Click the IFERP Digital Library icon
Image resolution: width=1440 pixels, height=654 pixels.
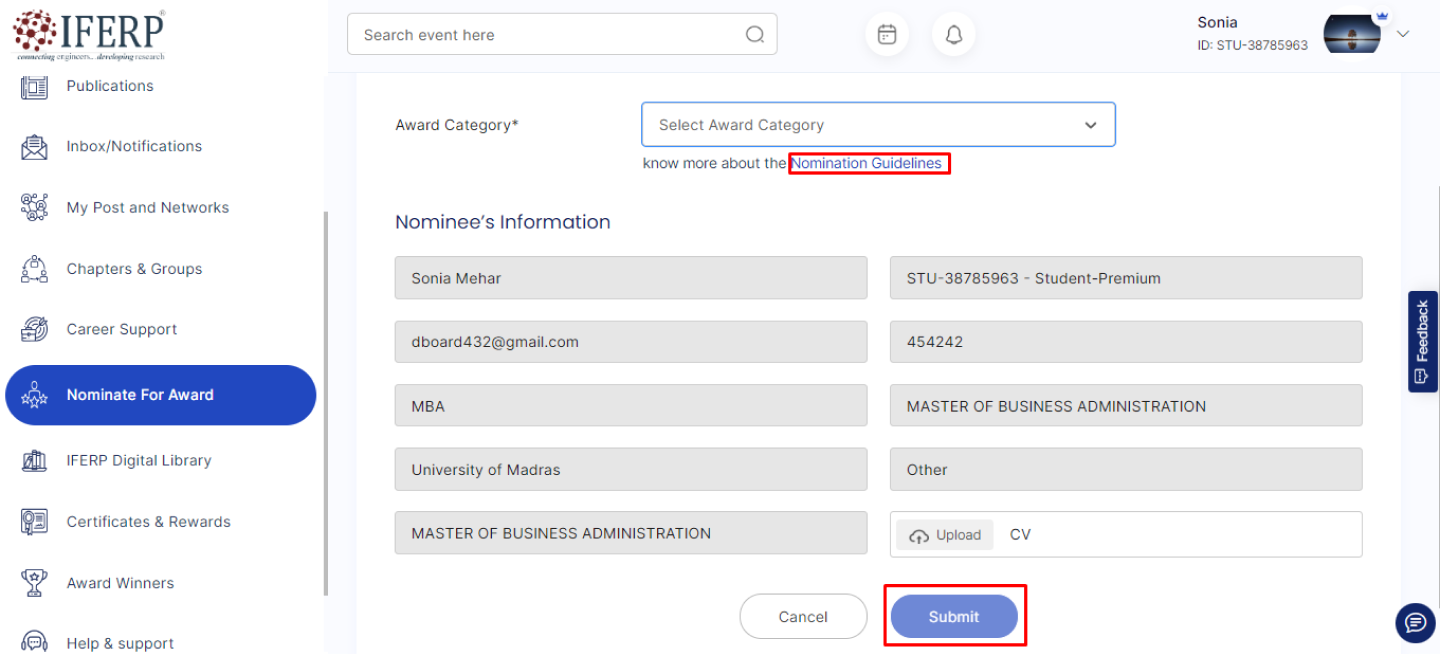point(34,461)
